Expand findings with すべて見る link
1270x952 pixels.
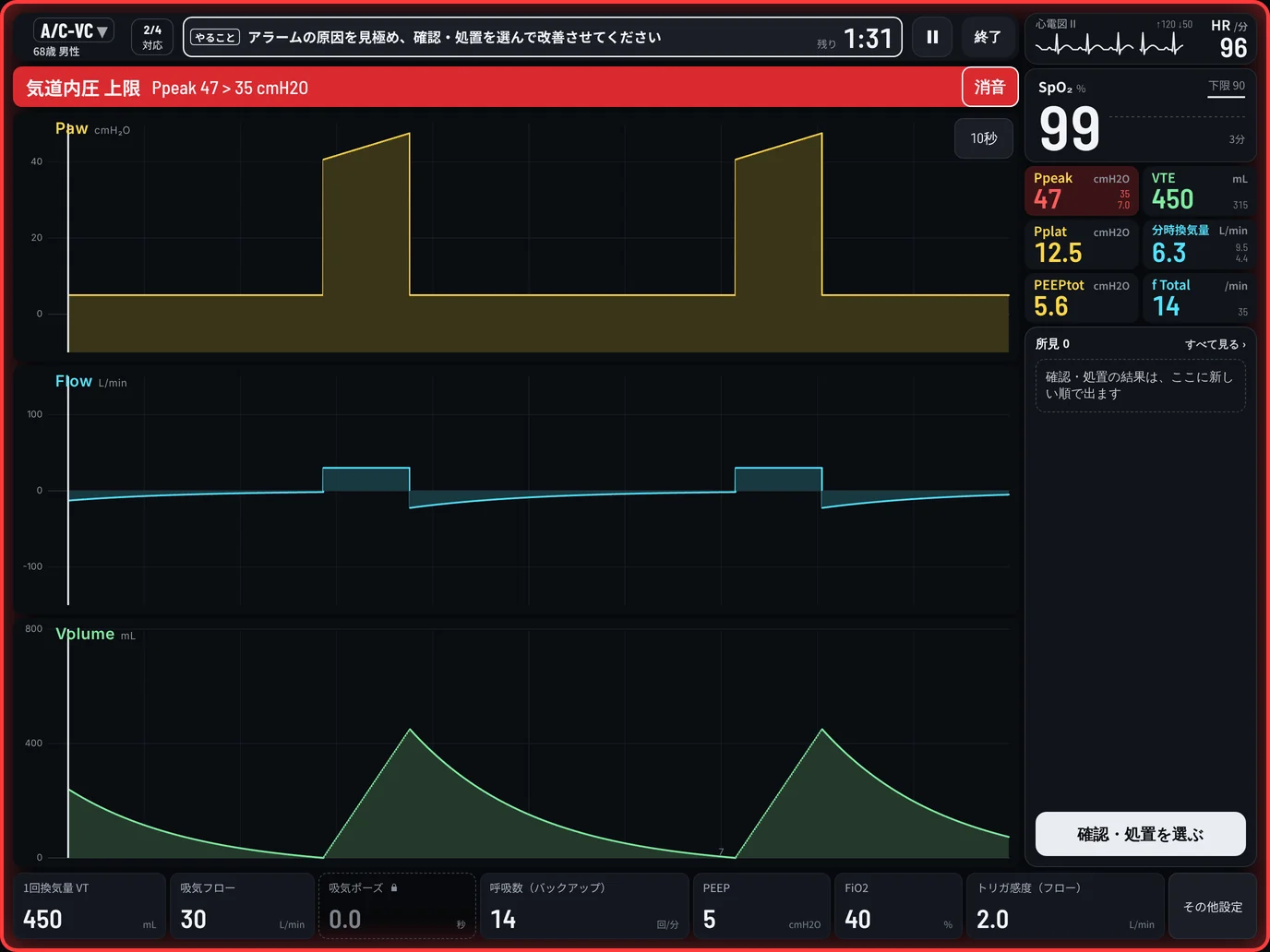pos(1215,344)
